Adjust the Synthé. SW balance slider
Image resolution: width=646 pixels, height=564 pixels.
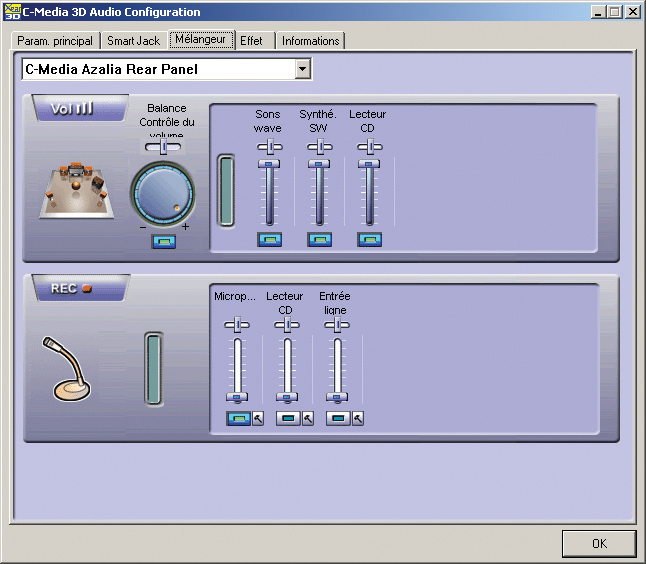pyautogui.click(x=319, y=147)
